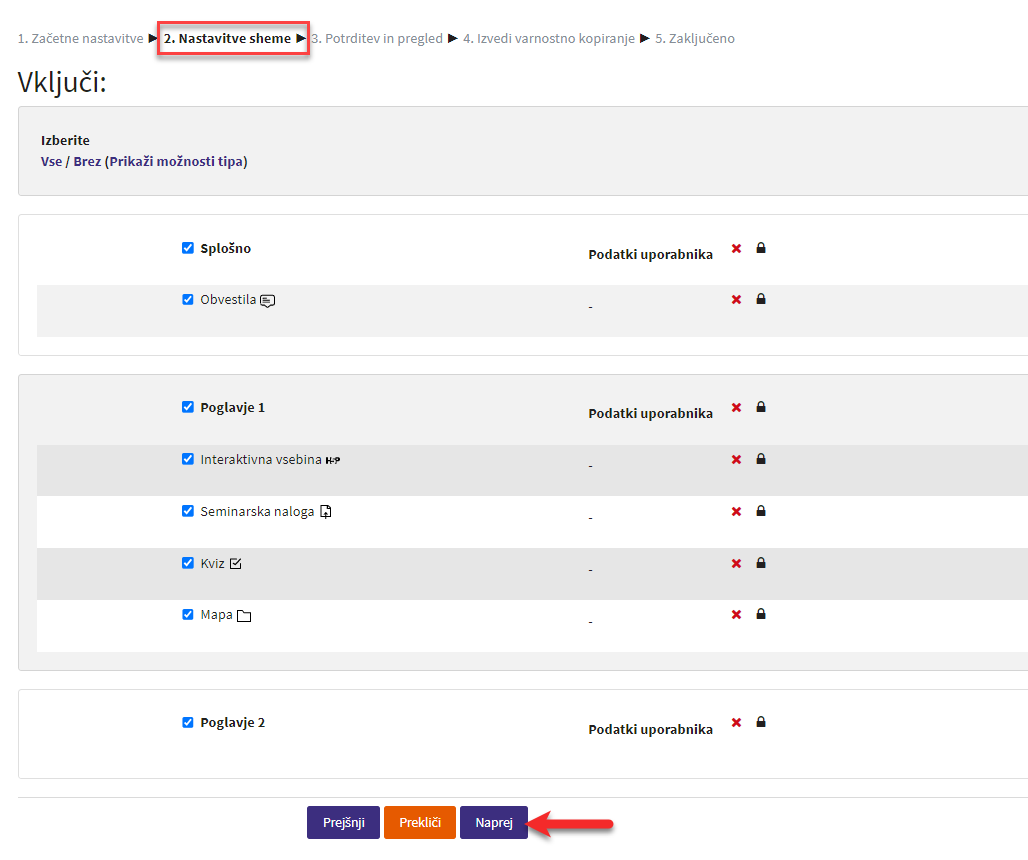Click the red X icon in Kviz row
Viewport: 1028px width, 860px height.
[x=736, y=564]
